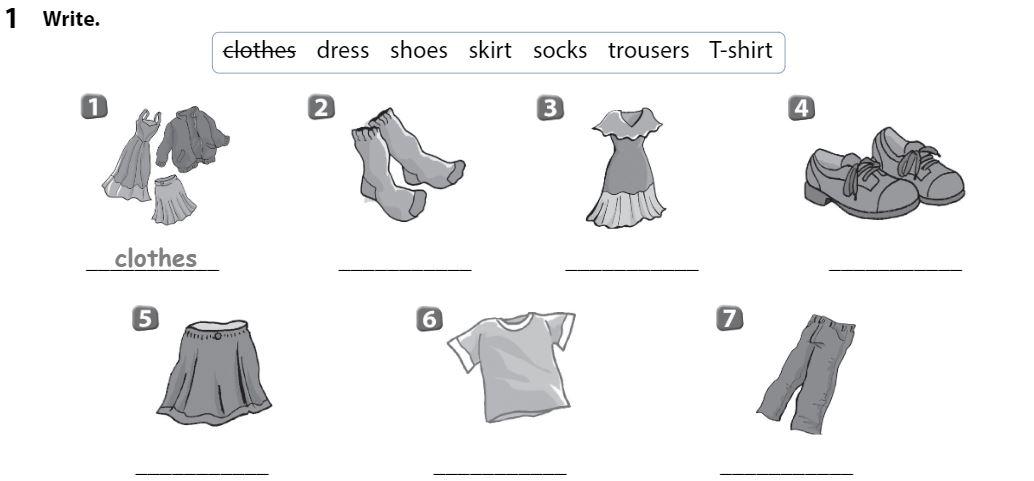Screen dimensions: 1034x481
Task: Click the pair of shoes image
Action: pos(884,173)
